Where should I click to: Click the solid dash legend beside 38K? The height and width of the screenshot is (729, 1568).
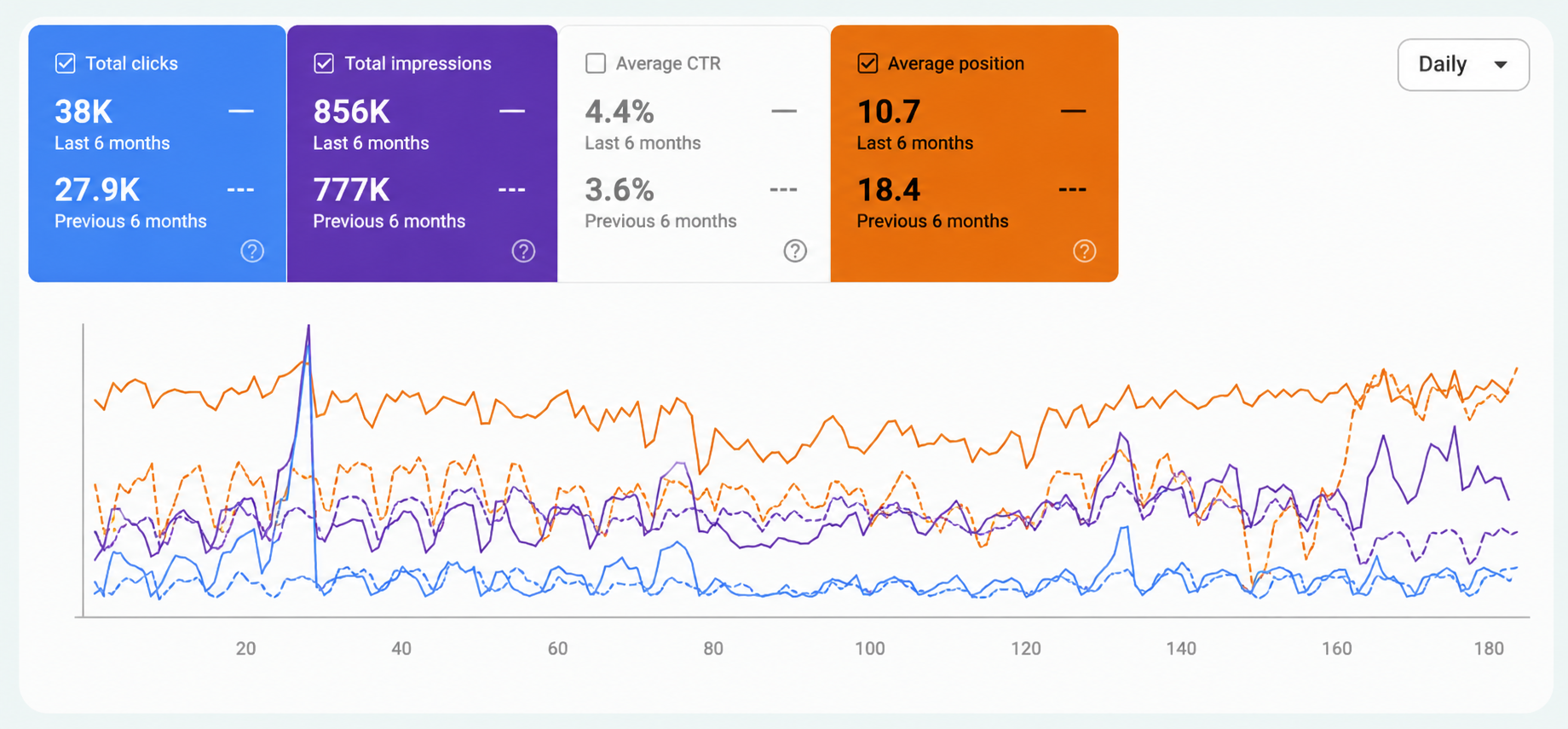pos(241,111)
